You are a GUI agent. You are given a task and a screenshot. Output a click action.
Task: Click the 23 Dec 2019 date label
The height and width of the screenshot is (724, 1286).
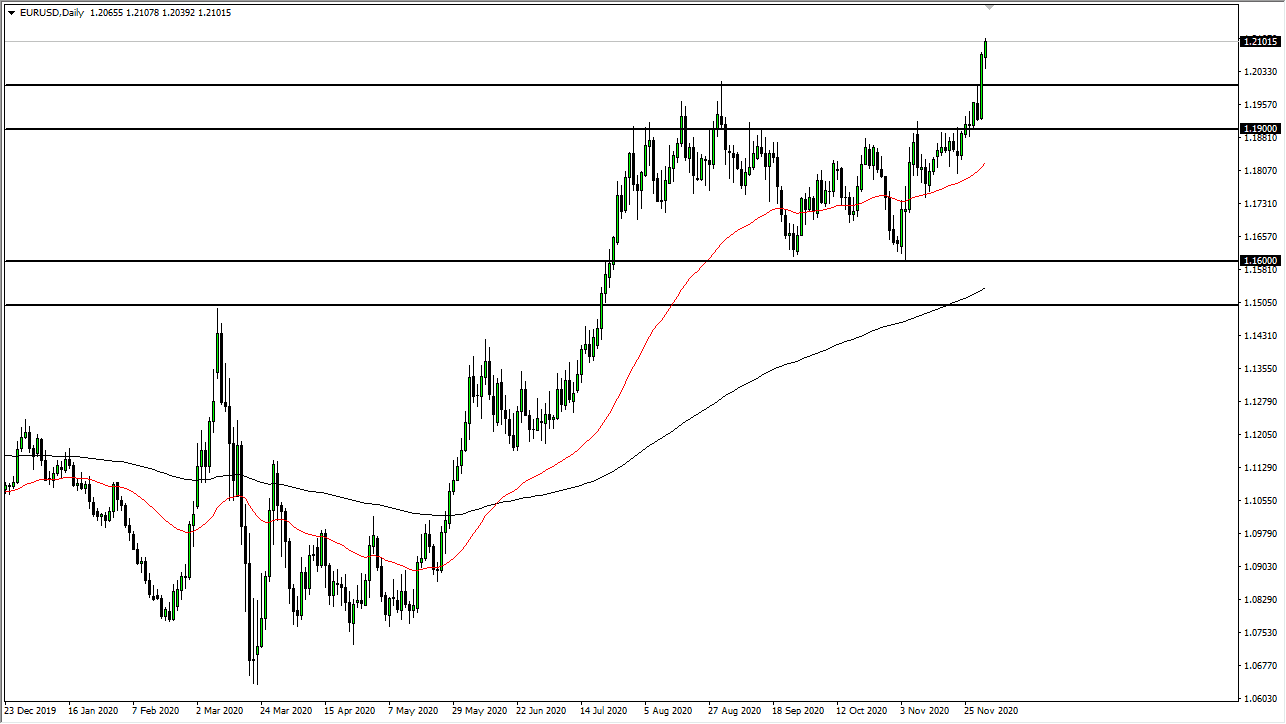pos(32,711)
